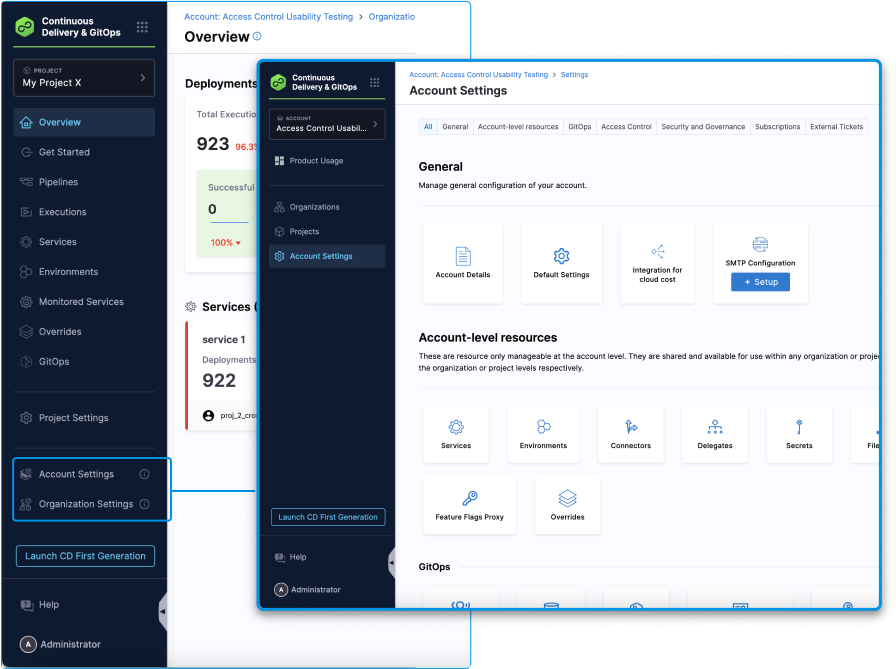Collapse front window sidebar with arrow handle
The width and height of the screenshot is (896, 669).
[x=391, y=563]
